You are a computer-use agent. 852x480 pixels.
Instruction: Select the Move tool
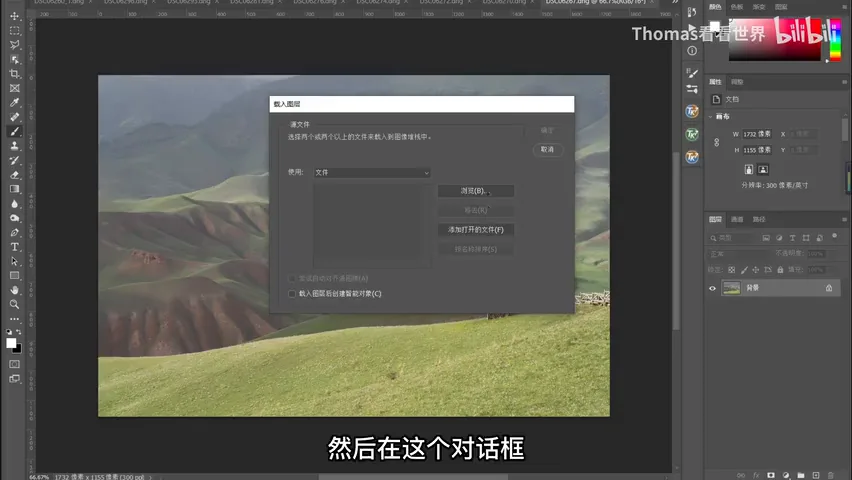pos(15,16)
